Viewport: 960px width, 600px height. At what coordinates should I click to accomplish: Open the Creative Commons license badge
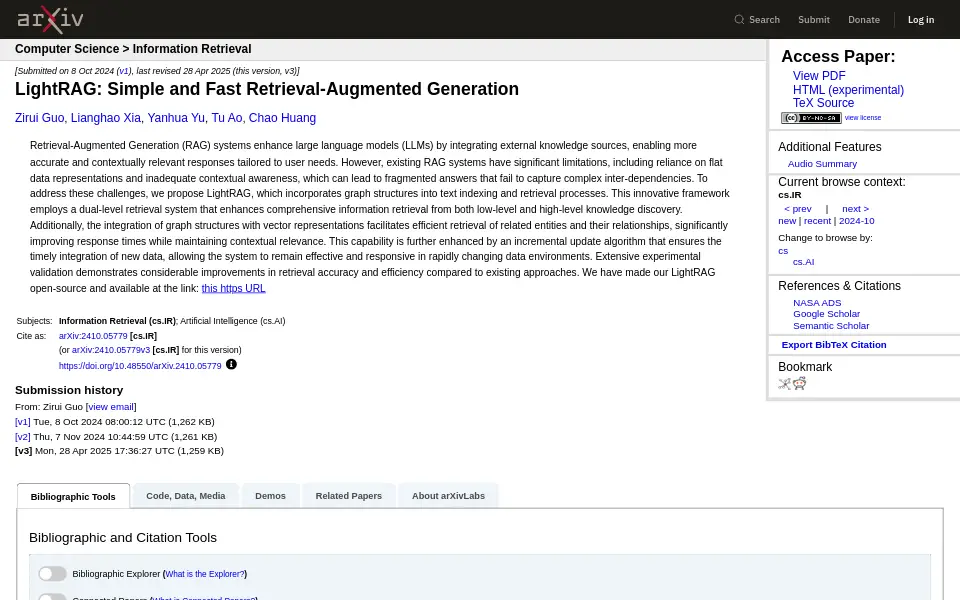811,118
